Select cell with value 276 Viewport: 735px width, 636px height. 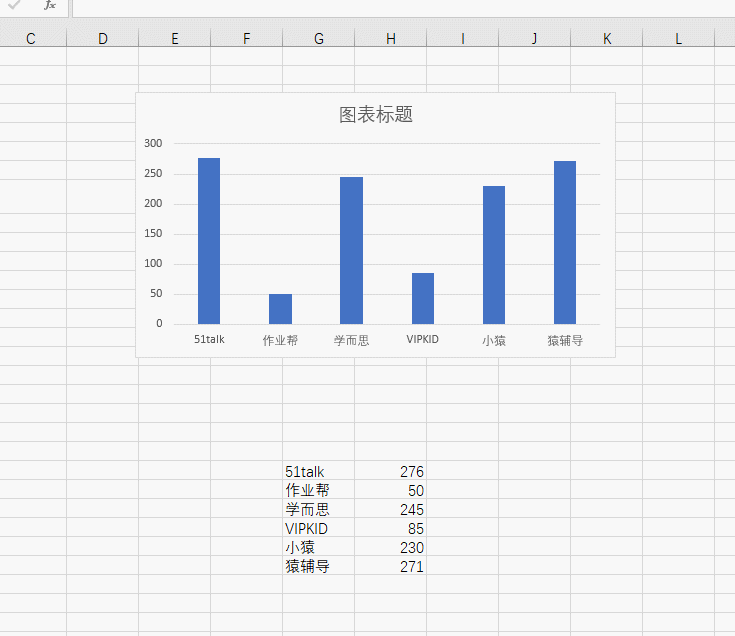[x=390, y=471]
